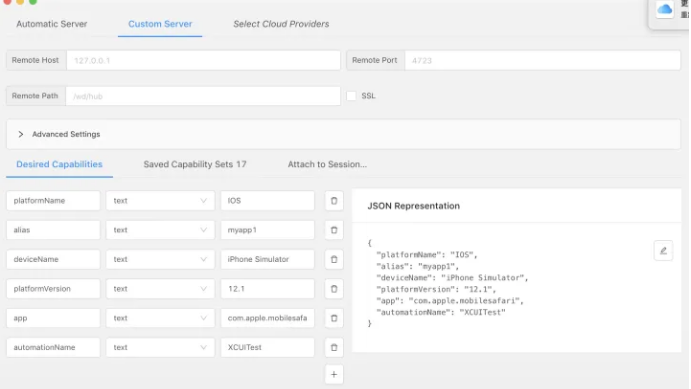View Saved Capability Sets 17 tab
Viewport: 691px width, 389px height.
[x=195, y=164]
